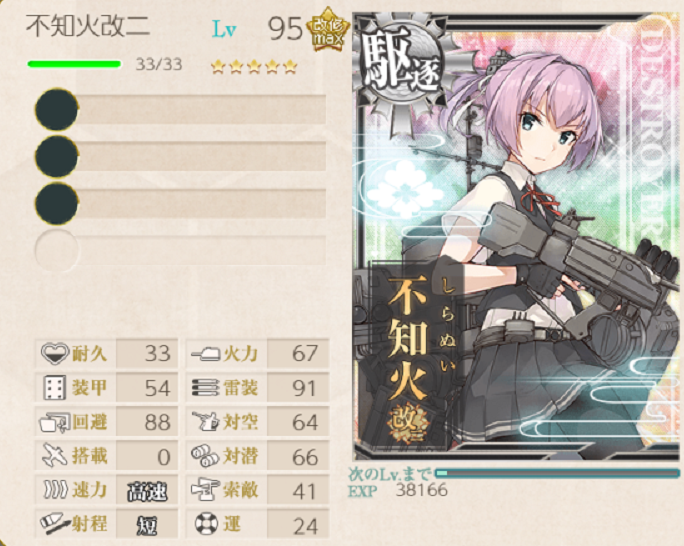
Task: Click the lifebuoy icon beside 運
Action: pyautogui.click(x=206, y=524)
